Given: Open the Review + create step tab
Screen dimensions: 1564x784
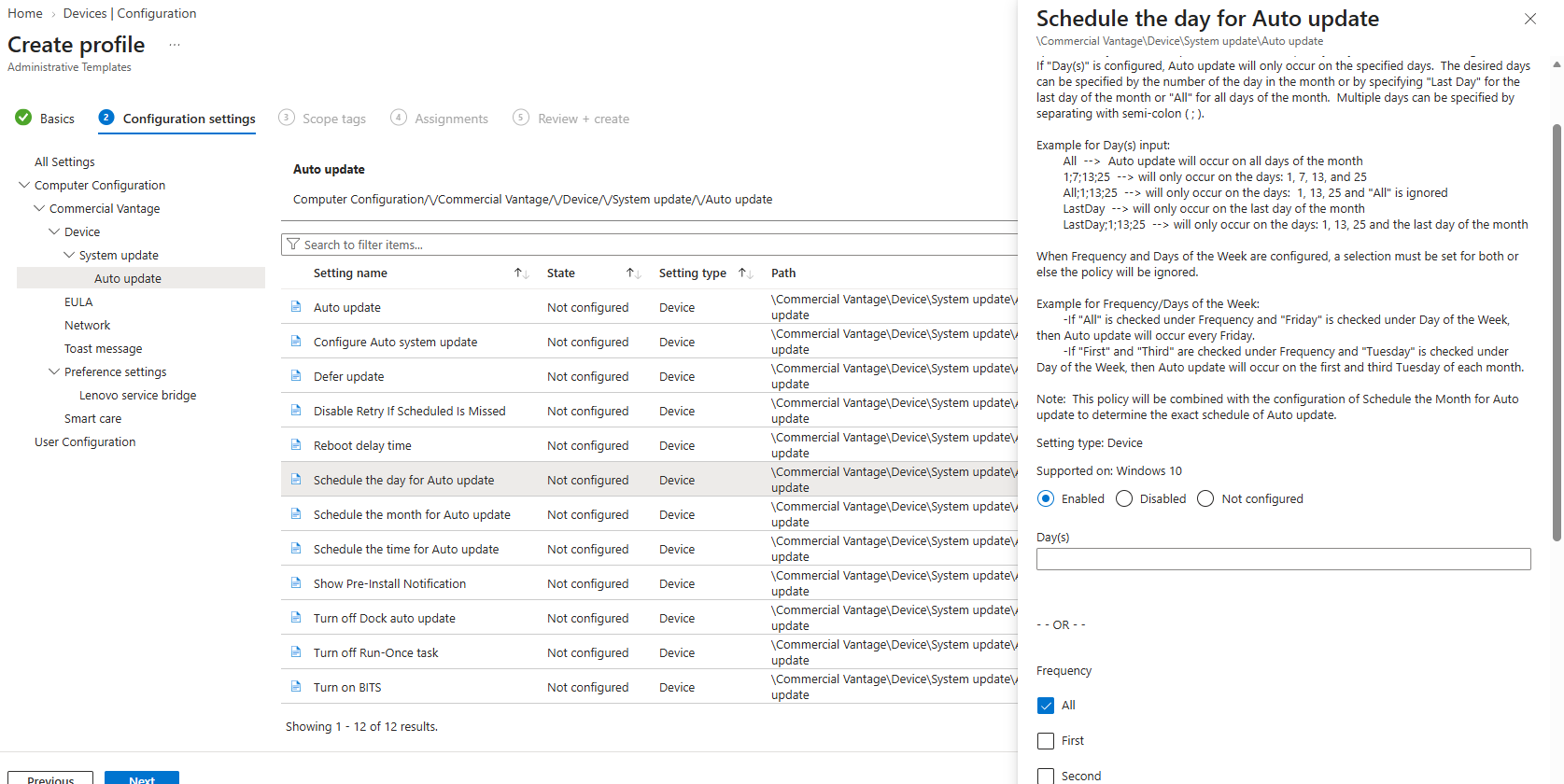Looking at the screenshot, I should click(x=571, y=119).
